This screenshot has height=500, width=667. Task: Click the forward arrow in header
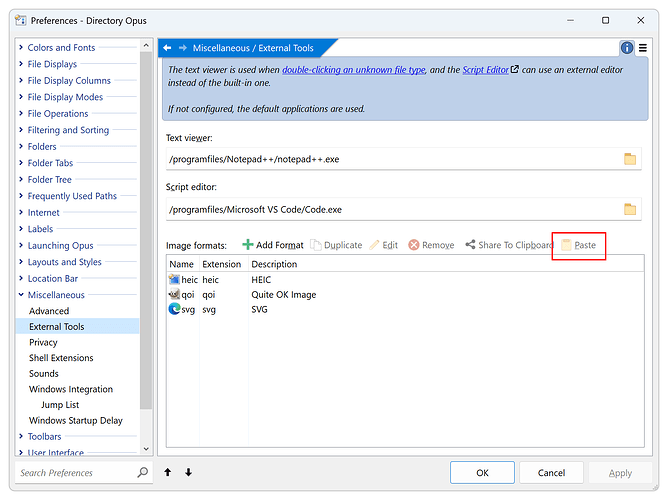tap(183, 47)
